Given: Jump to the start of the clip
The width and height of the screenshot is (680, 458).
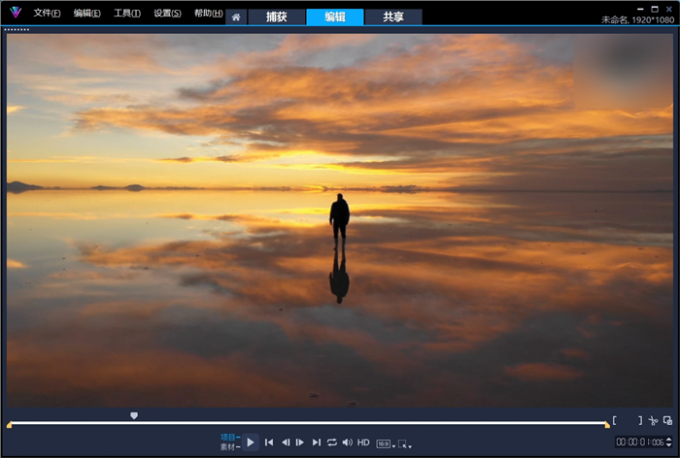Looking at the screenshot, I should click(269, 442).
